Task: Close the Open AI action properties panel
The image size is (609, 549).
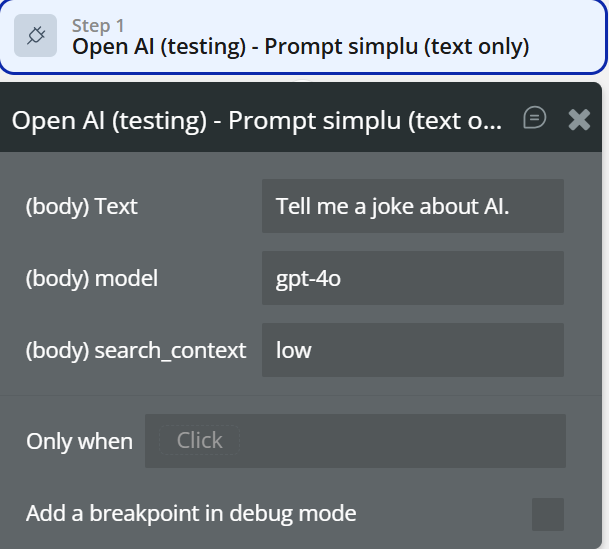Action: [x=579, y=120]
